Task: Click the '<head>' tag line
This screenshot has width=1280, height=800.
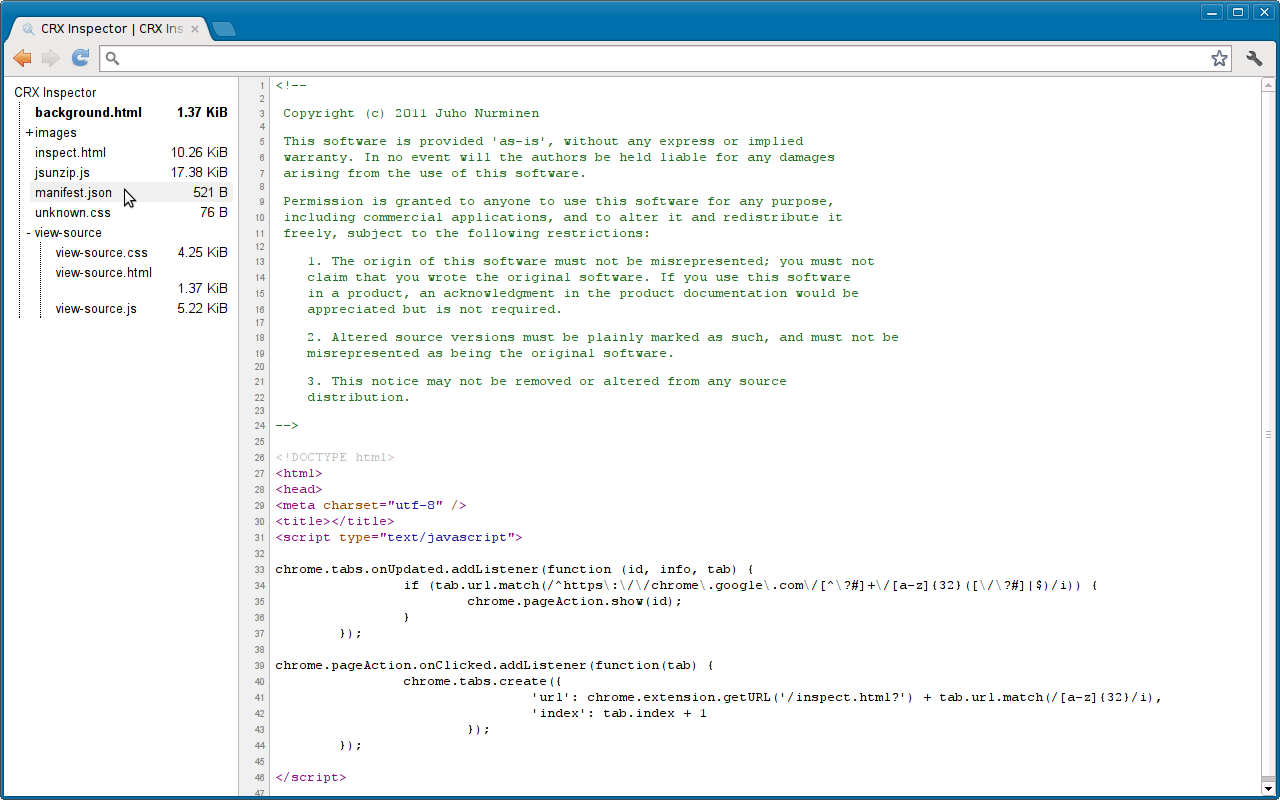Action: click(x=299, y=490)
